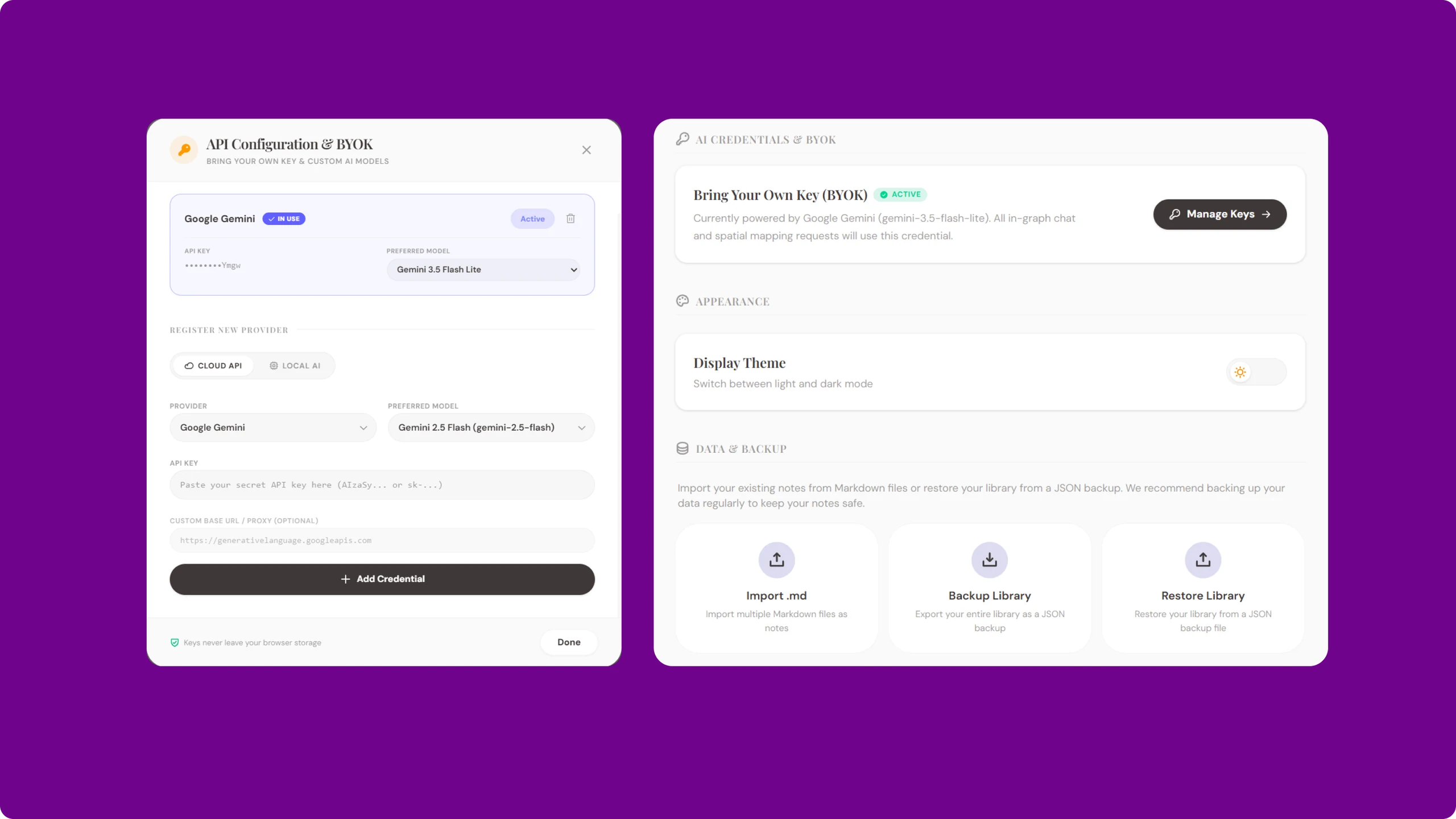
Task: Click the Add Credential button
Action: tap(382, 579)
